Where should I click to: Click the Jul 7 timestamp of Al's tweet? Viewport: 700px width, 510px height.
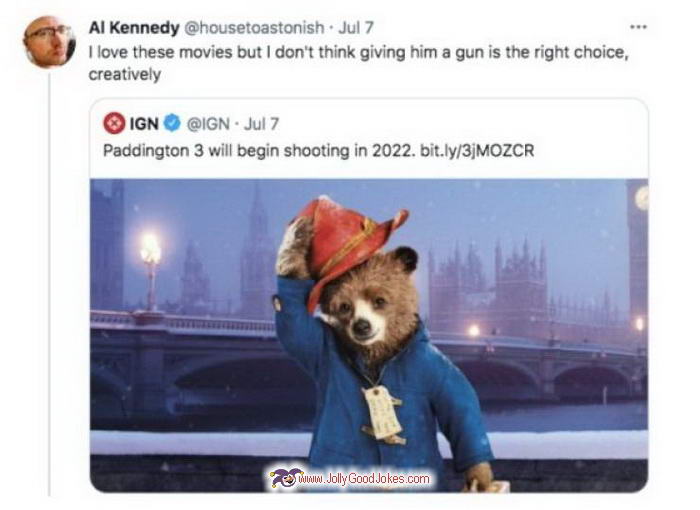coord(355,28)
